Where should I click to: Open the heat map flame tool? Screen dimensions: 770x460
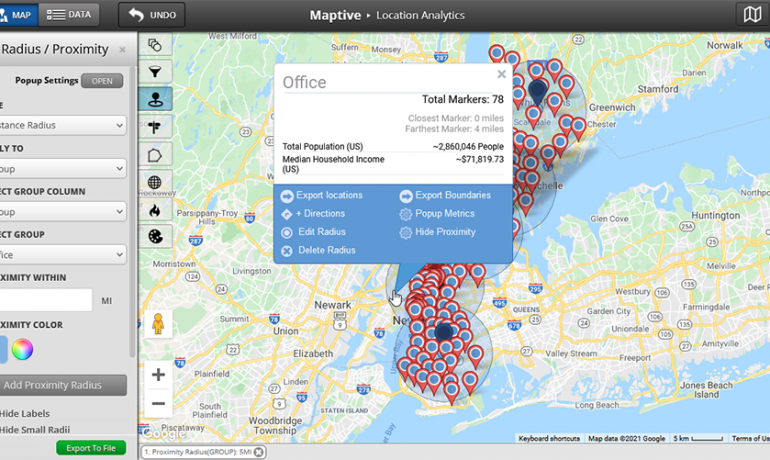(155, 210)
